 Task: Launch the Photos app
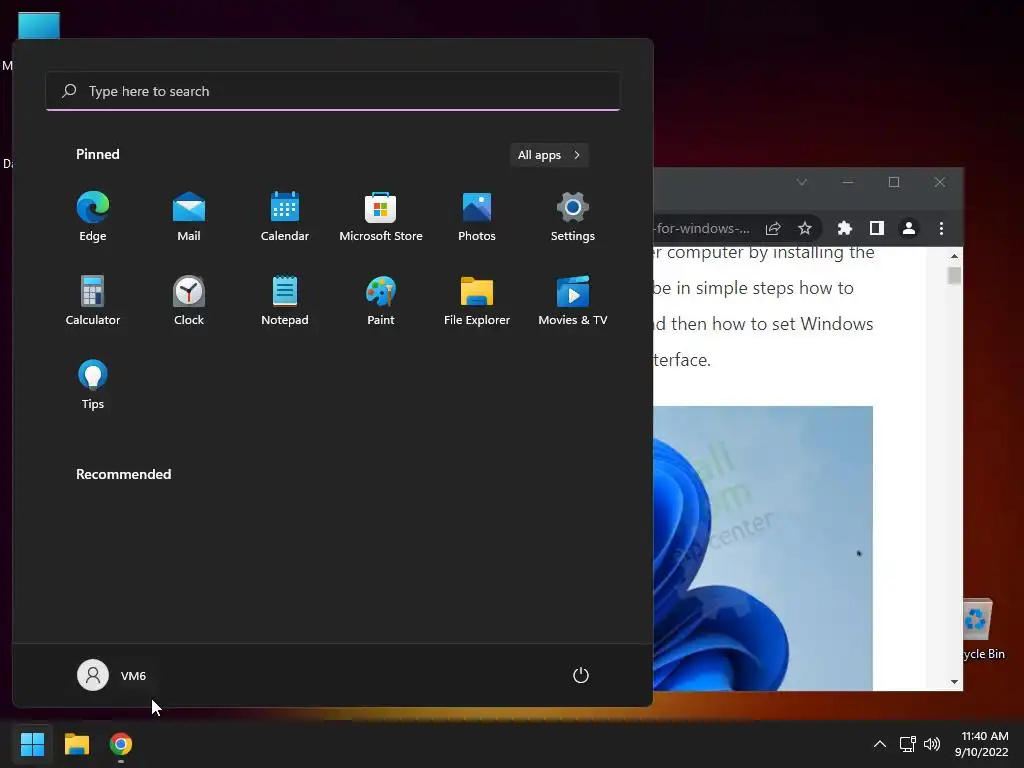(477, 217)
